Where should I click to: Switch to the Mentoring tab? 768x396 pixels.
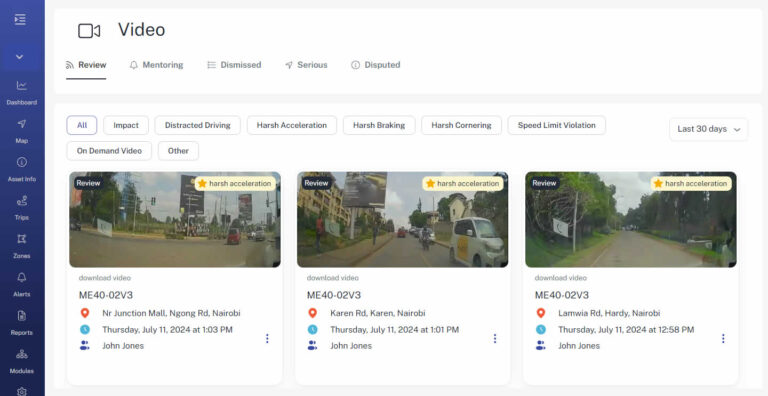point(156,65)
